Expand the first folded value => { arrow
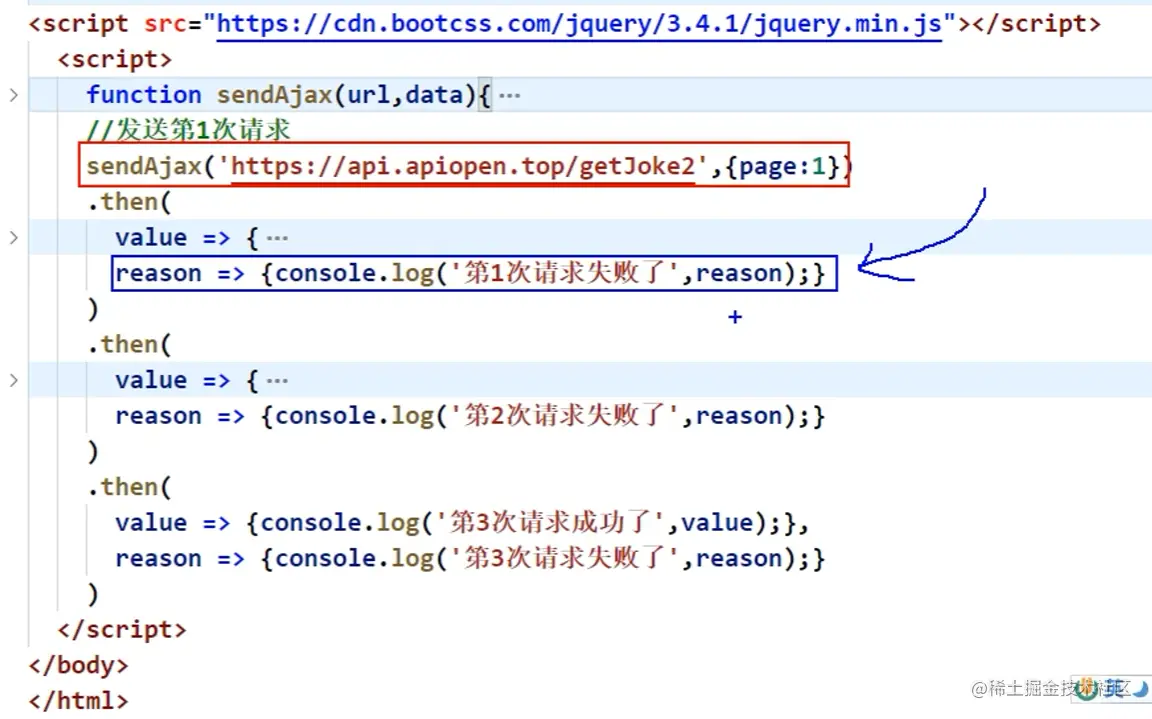The image size is (1152, 719). (x=13, y=237)
